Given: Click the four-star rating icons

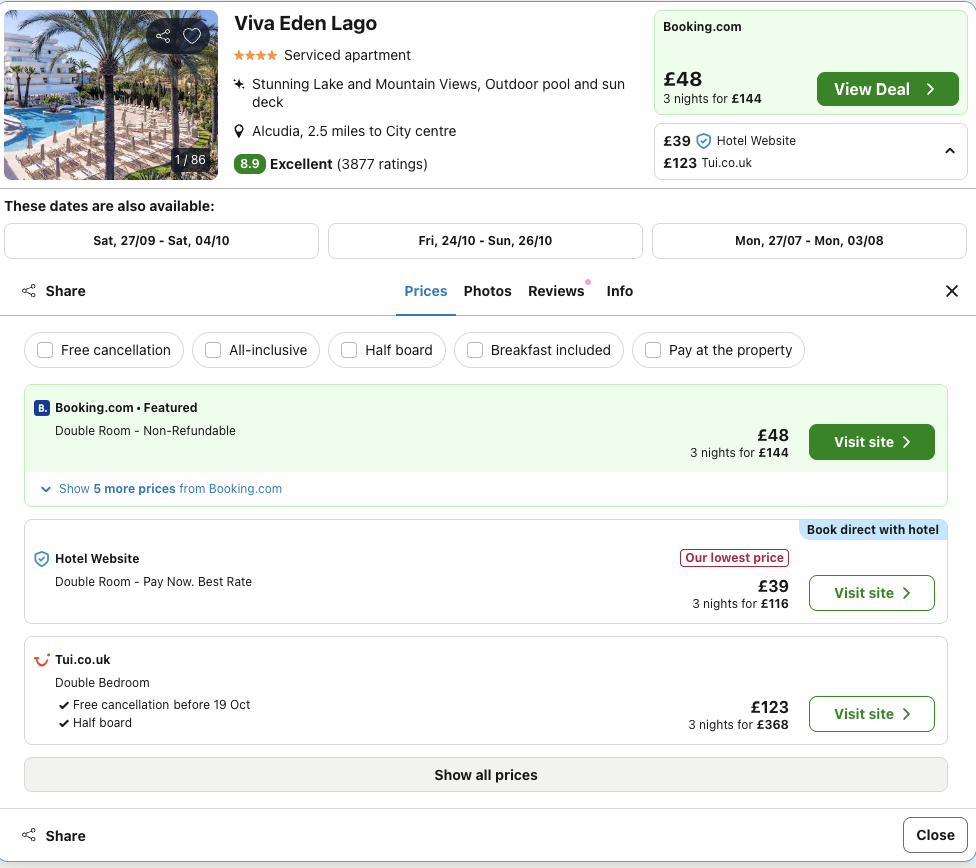Looking at the screenshot, I should pyautogui.click(x=255, y=55).
